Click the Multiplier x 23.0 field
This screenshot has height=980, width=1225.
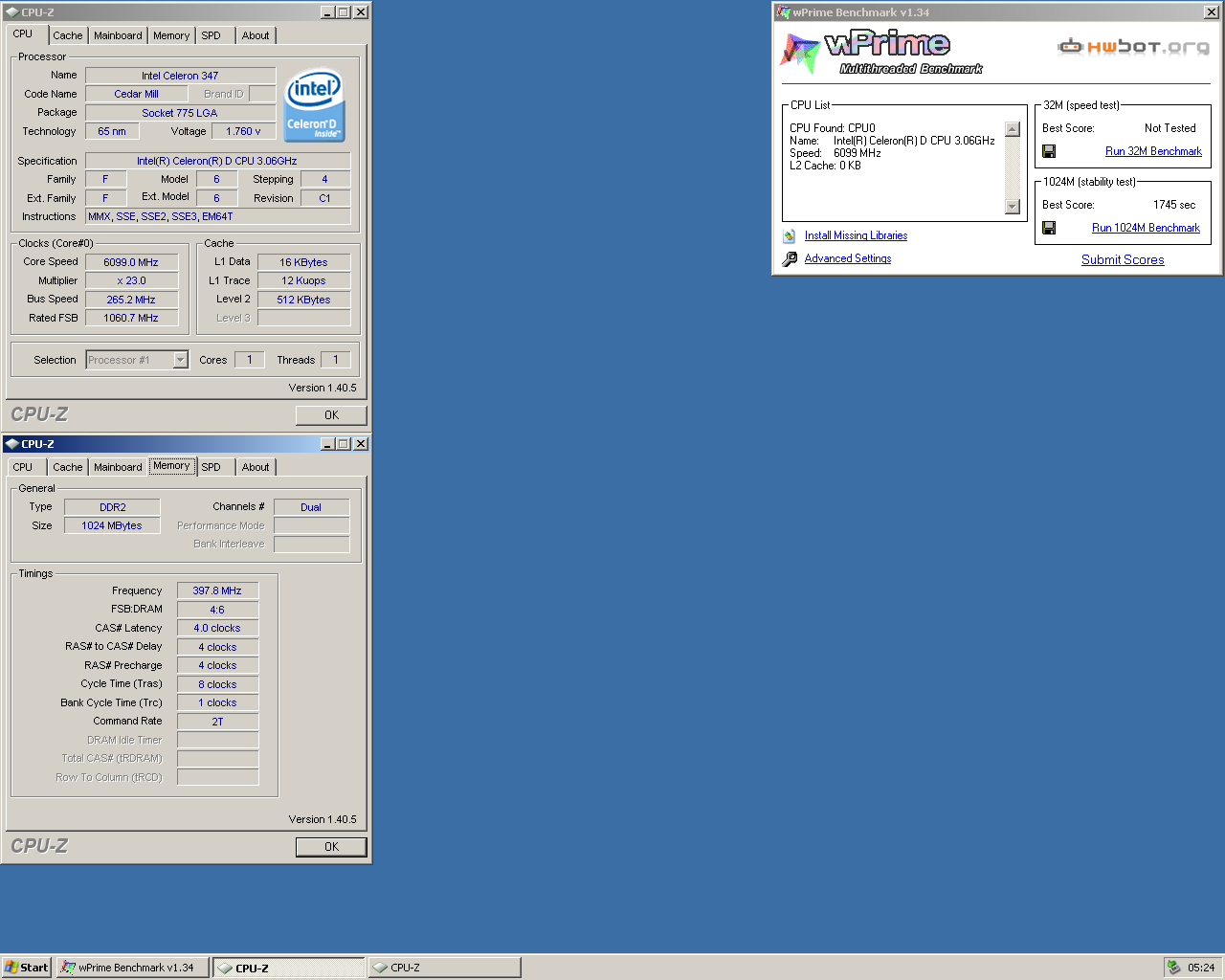[x=131, y=280]
